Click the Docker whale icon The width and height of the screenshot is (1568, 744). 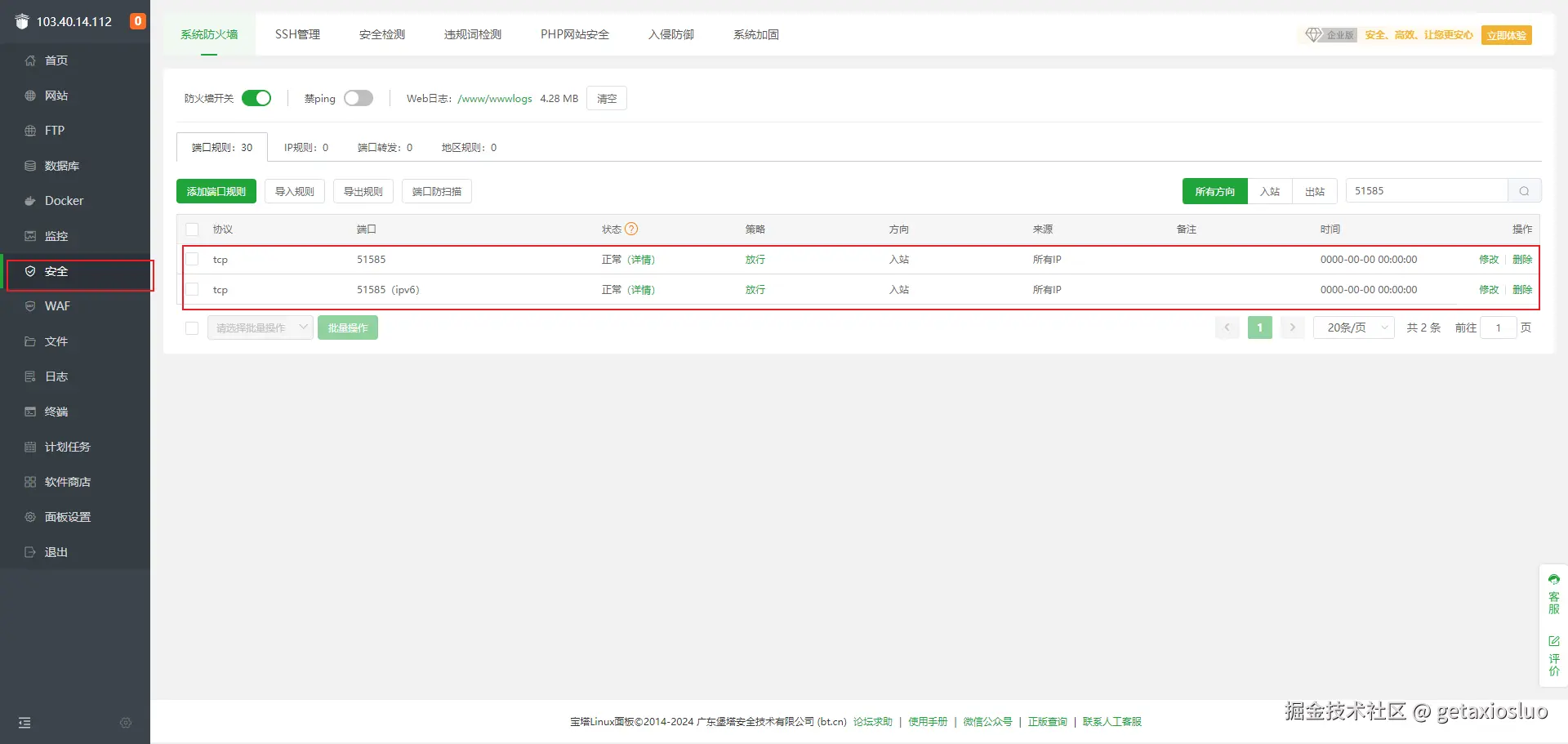pyautogui.click(x=30, y=201)
